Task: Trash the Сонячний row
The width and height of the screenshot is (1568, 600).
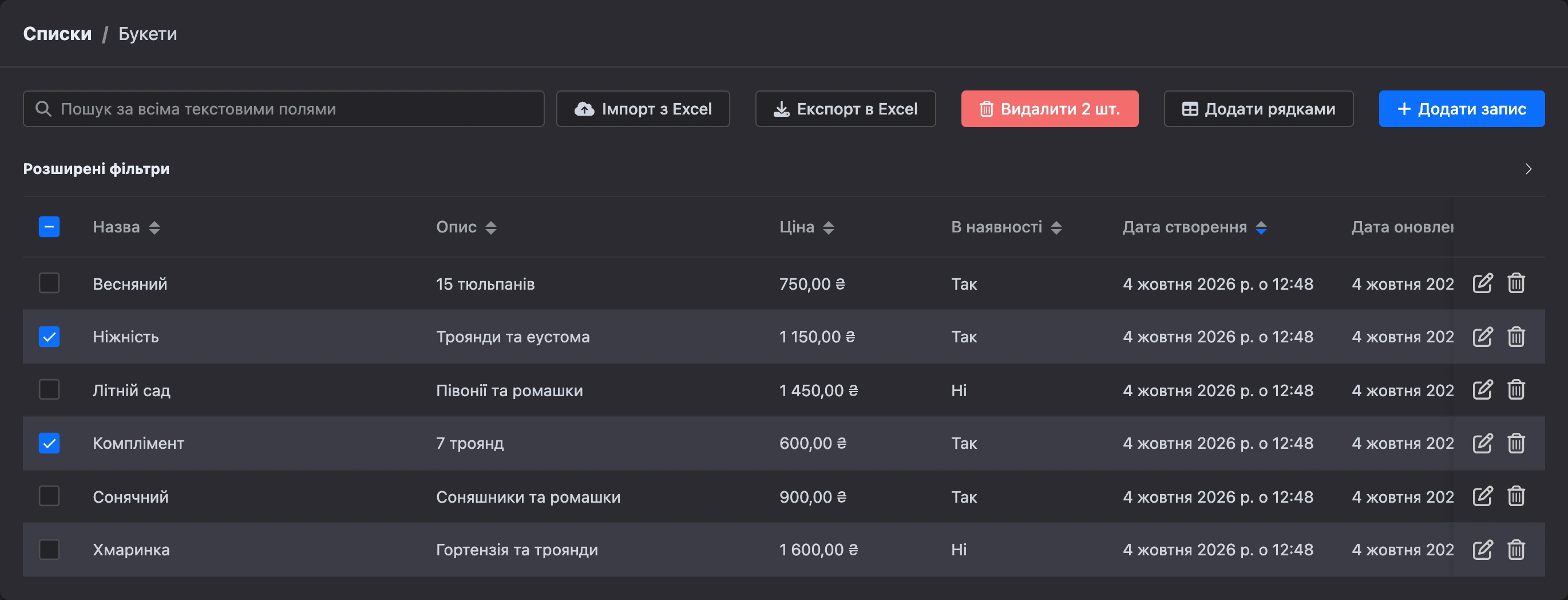Action: [1516, 496]
